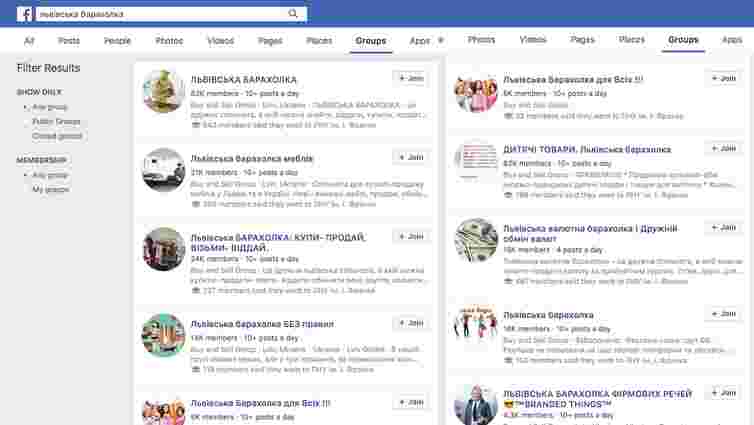Click the ДИТЯЧІ ТОВАРИ group thumbnail
754x425 pixels.
pyautogui.click(x=476, y=161)
